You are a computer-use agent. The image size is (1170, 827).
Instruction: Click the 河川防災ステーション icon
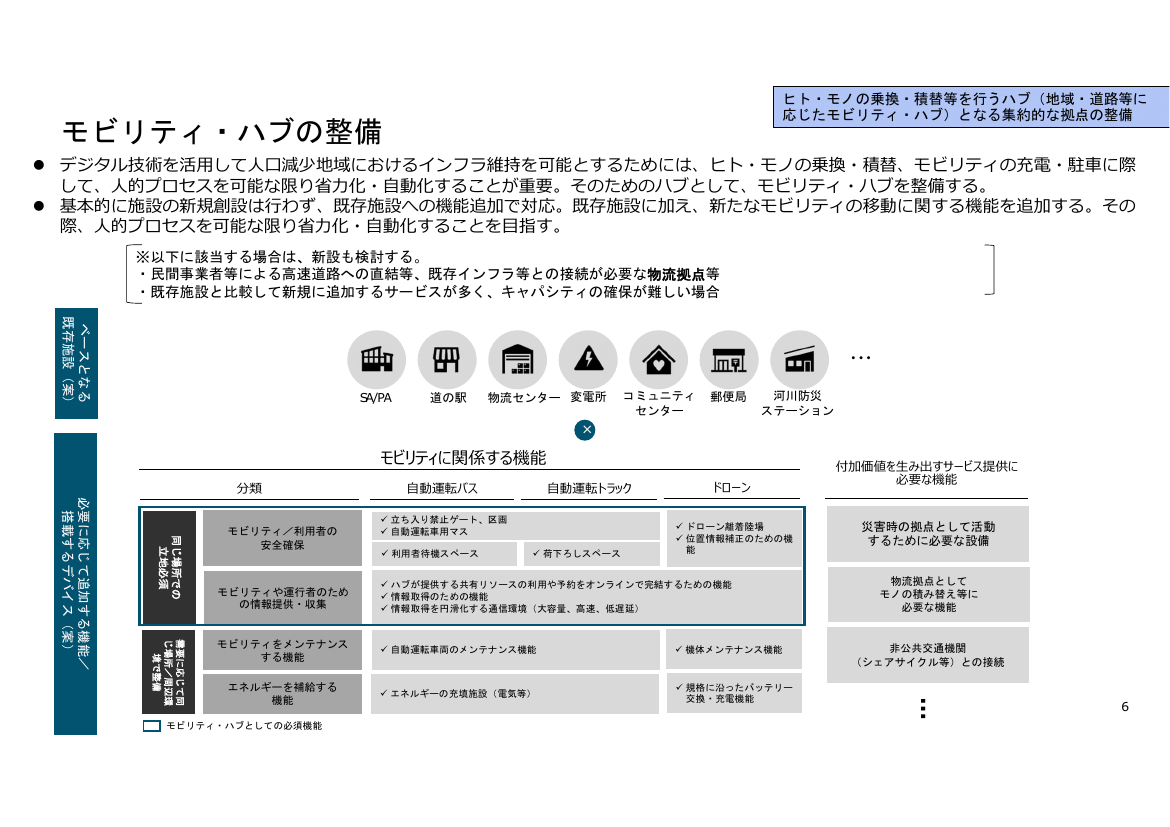(x=799, y=360)
